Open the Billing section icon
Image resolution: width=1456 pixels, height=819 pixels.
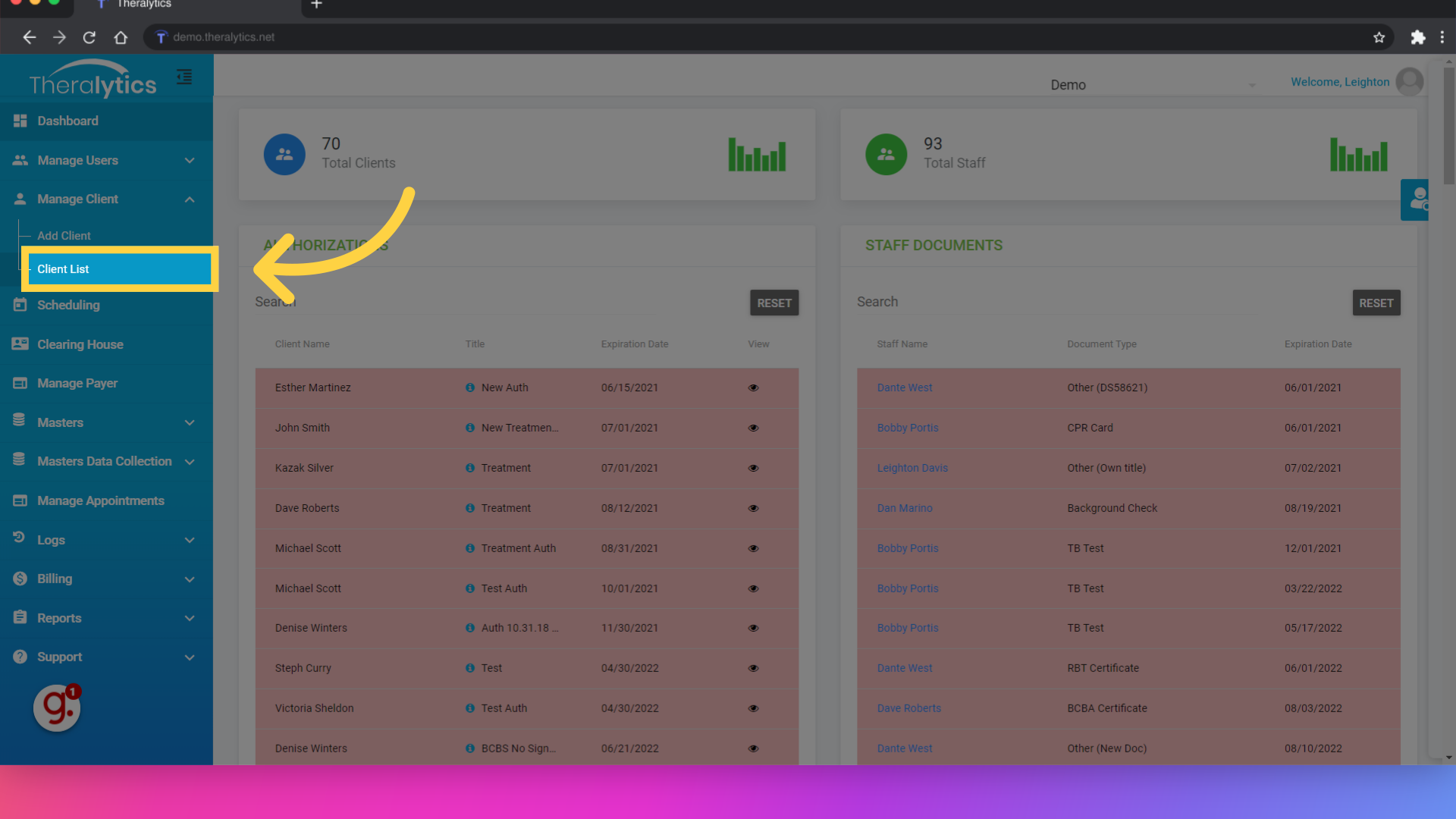coord(20,578)
